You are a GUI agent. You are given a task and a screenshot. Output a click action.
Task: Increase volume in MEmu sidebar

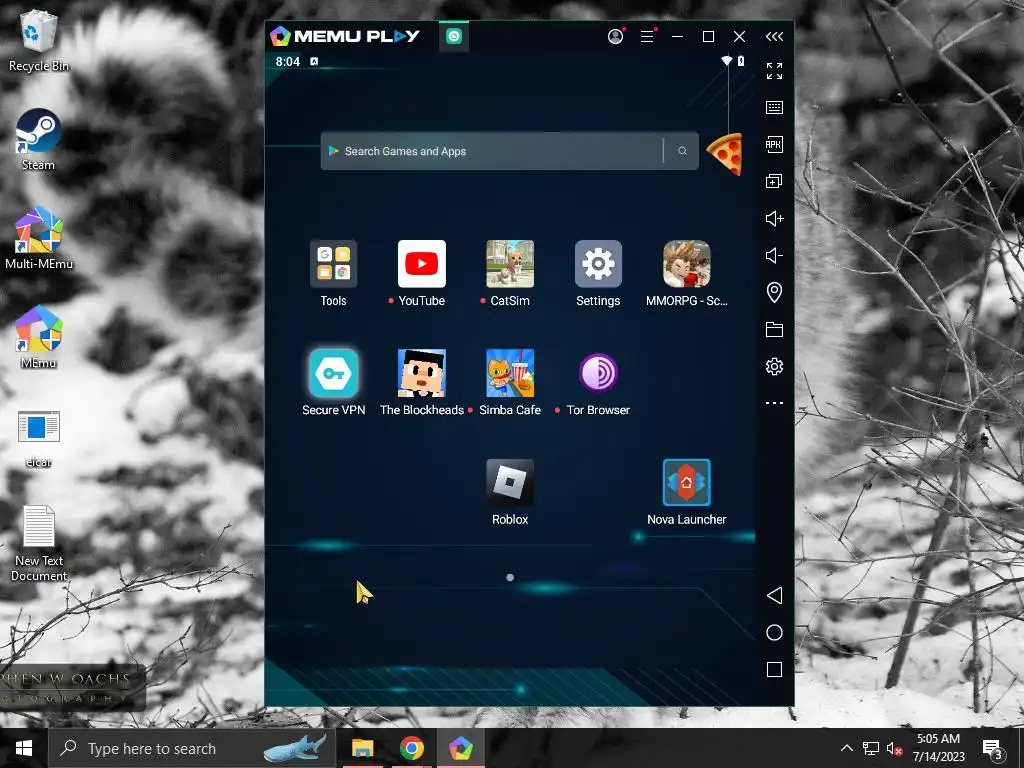(774, 218)
